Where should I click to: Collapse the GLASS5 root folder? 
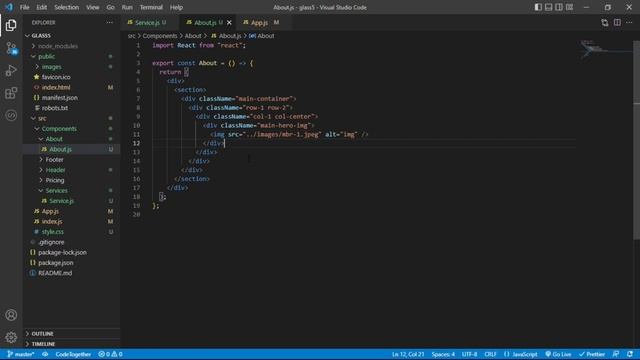tap(72, 36)
